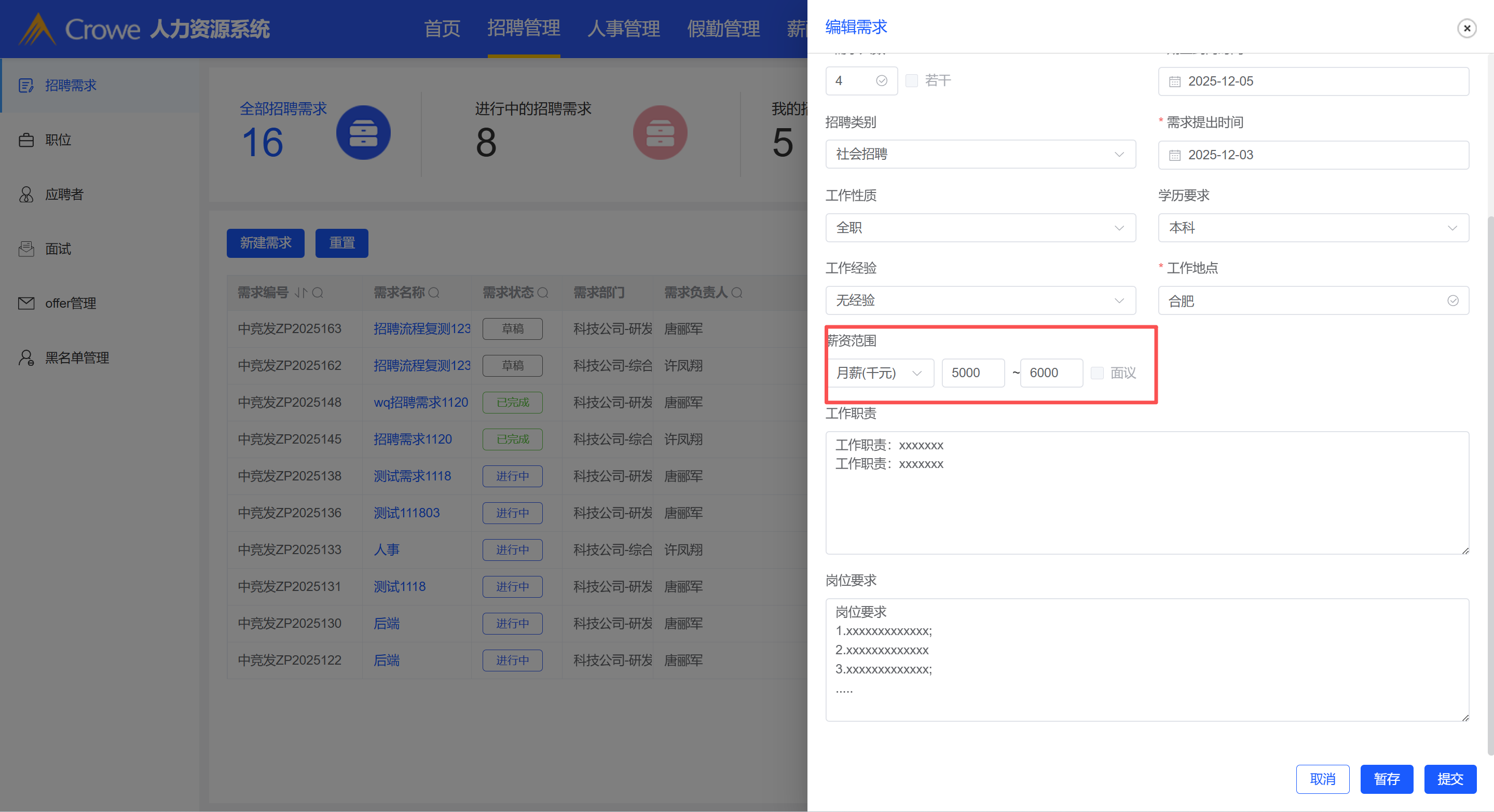1494x812 pixels.
Task: Click the 提交 button
Action: tap(1450, 779)
